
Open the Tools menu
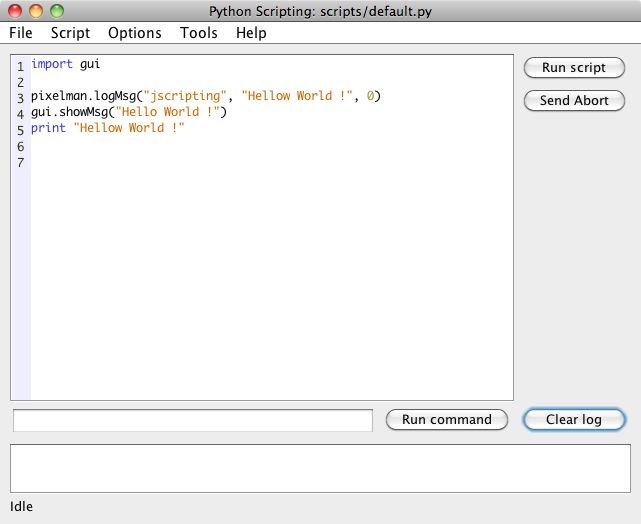(x=199, y=33)
